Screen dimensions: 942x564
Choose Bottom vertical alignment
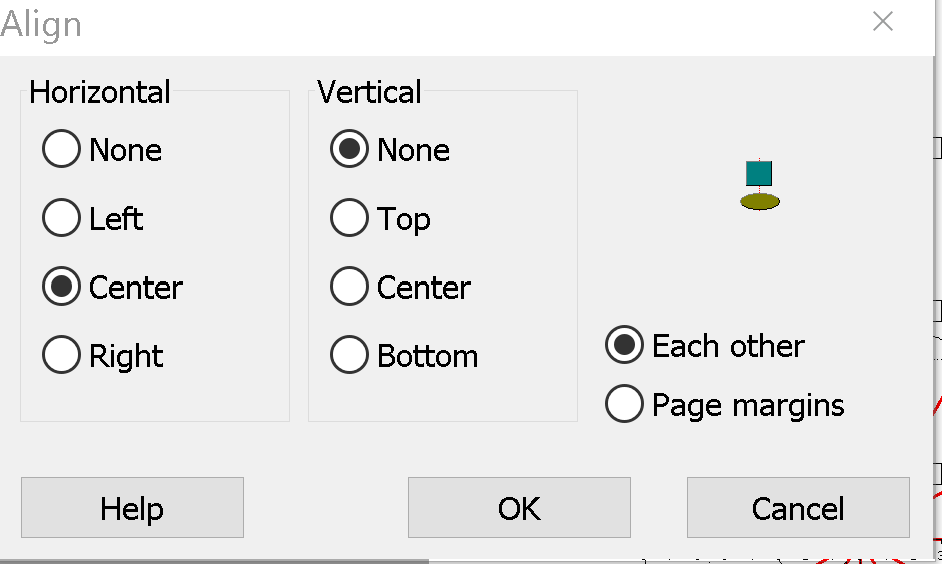(x=349, y=356)
